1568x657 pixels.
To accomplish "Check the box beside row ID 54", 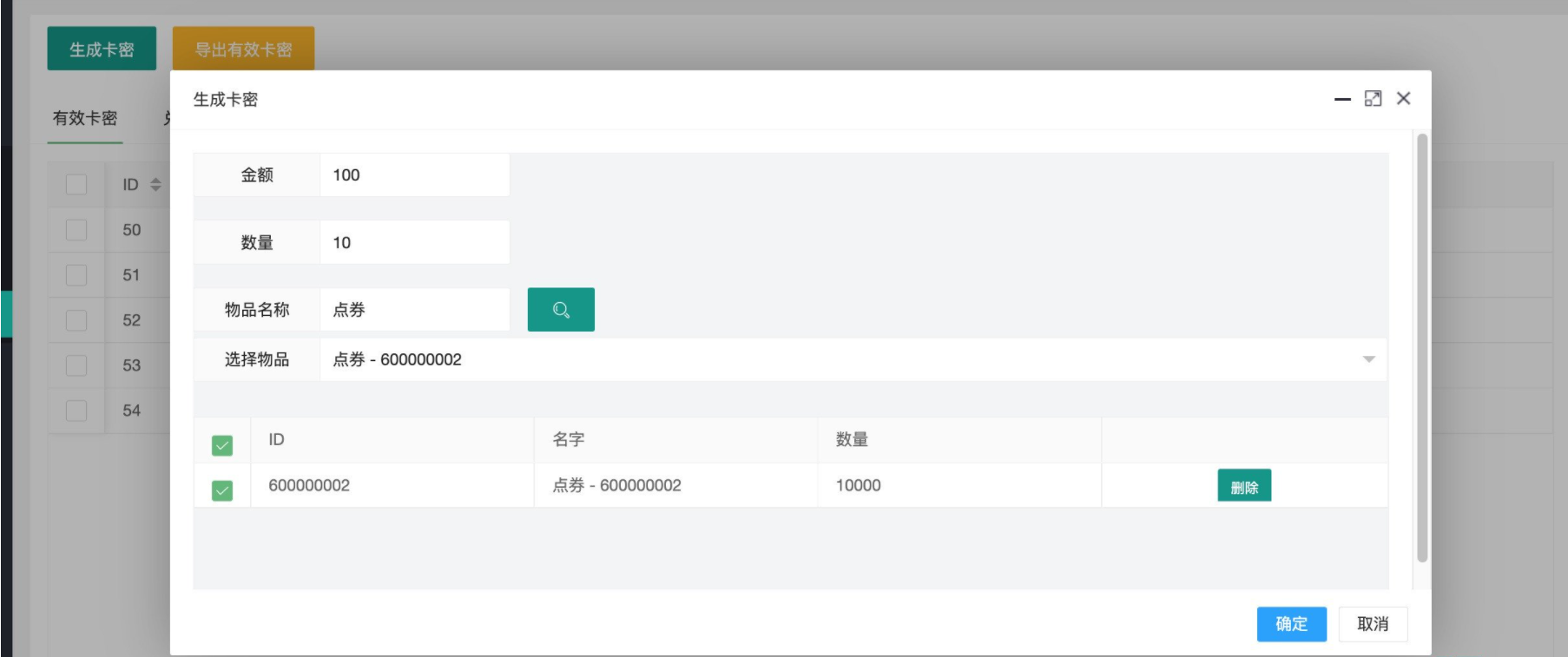I will [x=76, y=411].
